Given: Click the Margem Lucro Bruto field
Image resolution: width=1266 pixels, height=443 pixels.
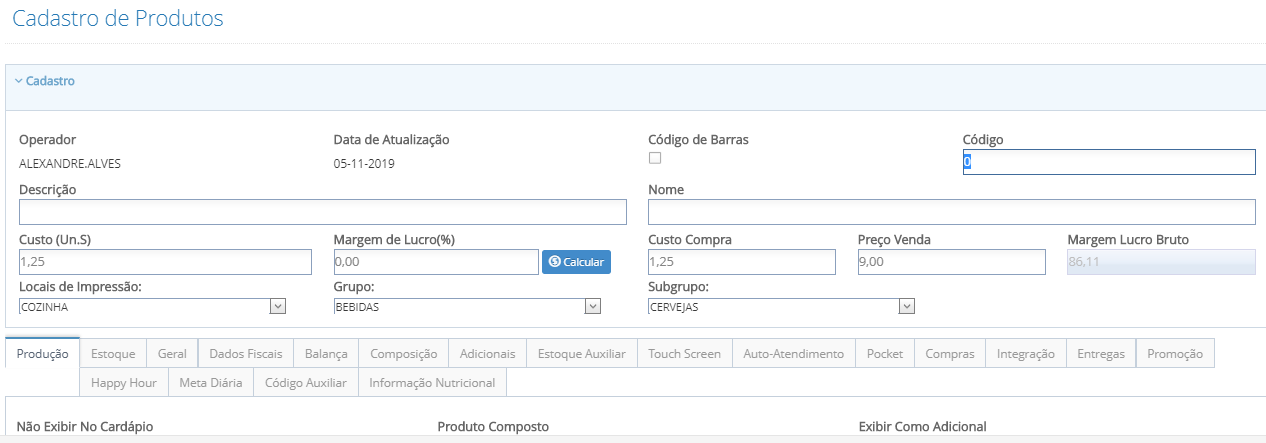Looking at the screenshot, I should click(x=1162, y=261).
